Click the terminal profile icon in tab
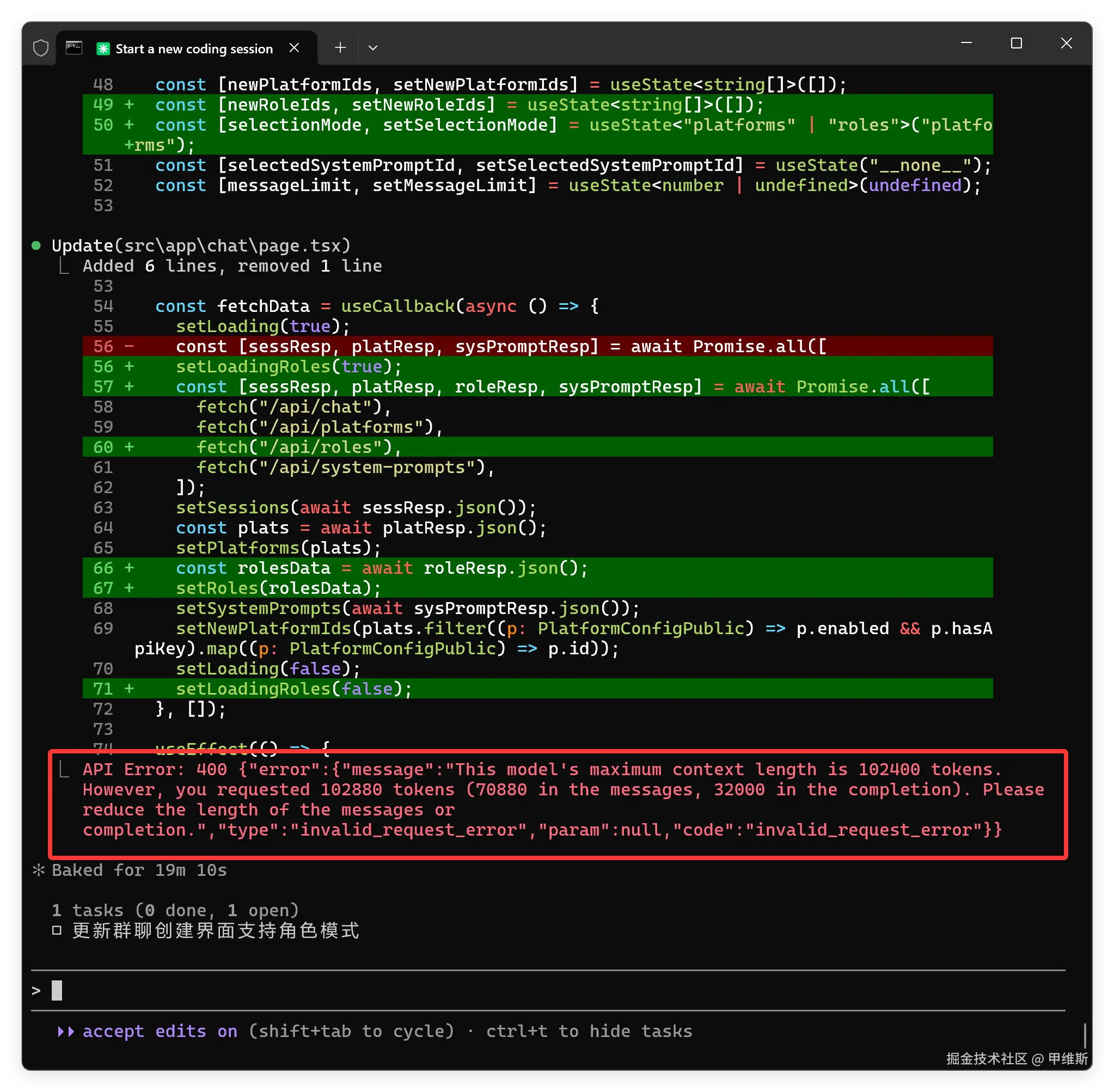 point(74,47)
